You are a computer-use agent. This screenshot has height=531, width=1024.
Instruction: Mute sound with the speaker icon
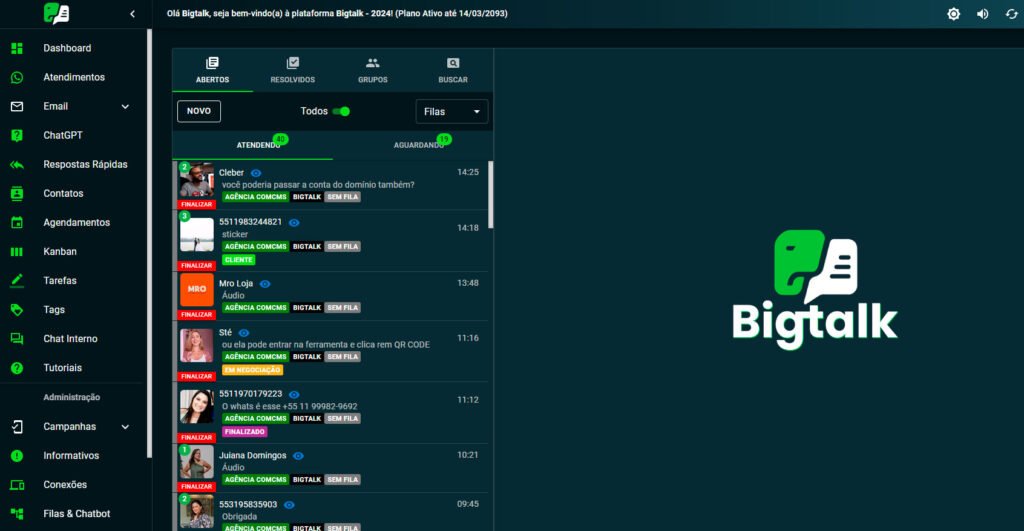click(x=982, y=14)
